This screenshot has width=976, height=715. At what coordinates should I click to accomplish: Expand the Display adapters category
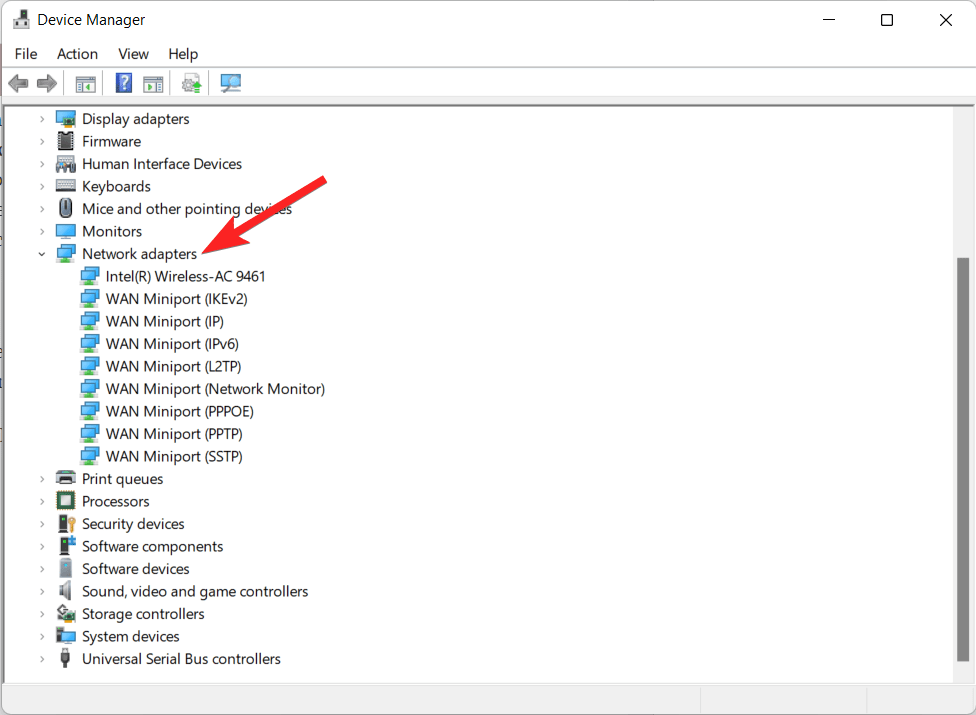42,119
